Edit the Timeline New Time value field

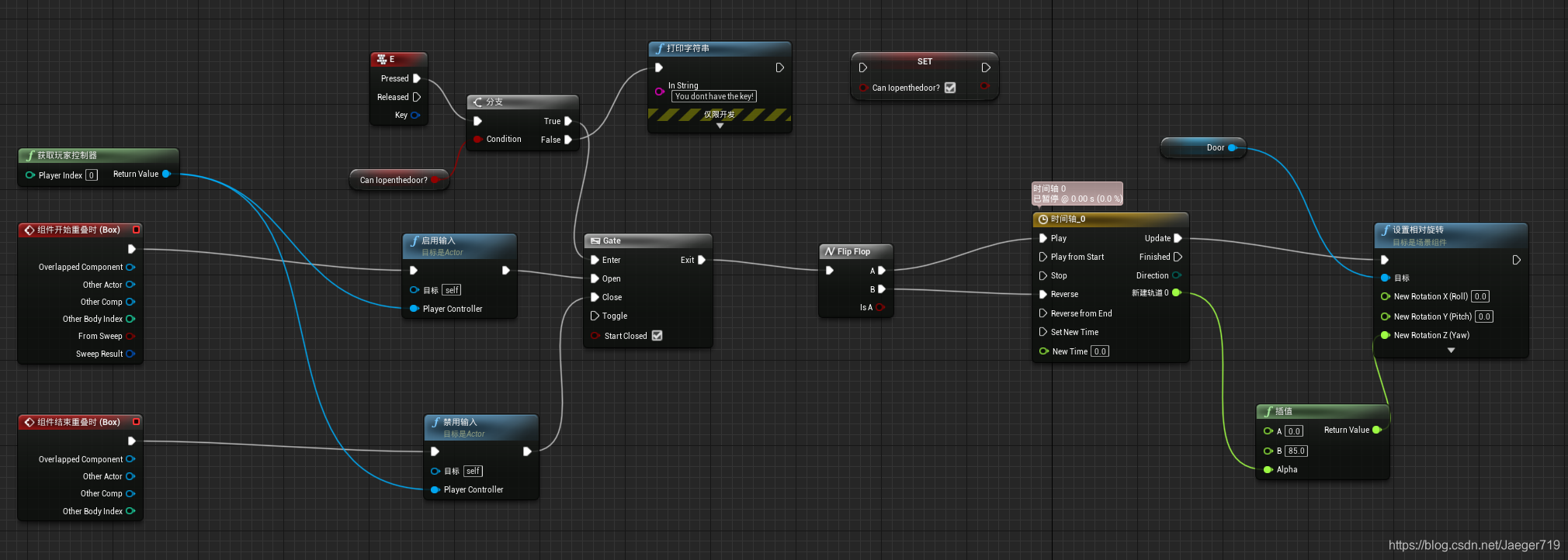point(1100,351)
